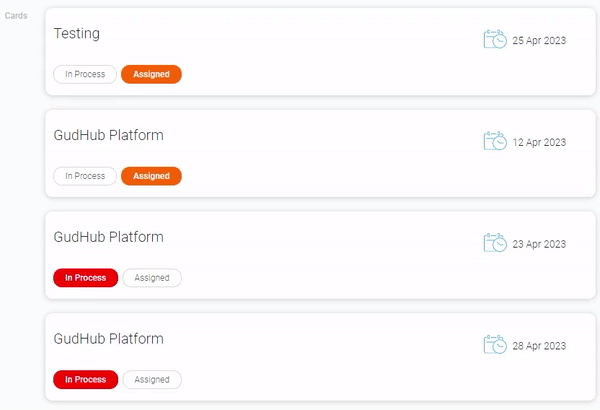Click the 28 Apr 2023 date

pyautogui.click(x=539, y=346)
